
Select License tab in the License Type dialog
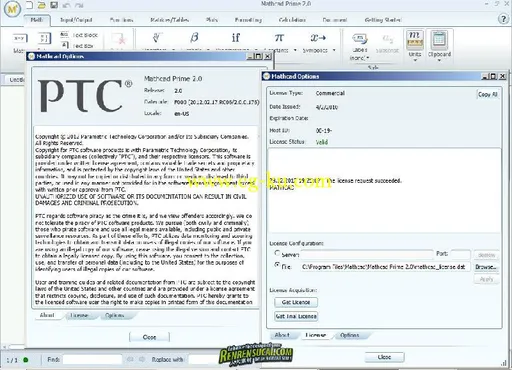(x=315, y=335)
